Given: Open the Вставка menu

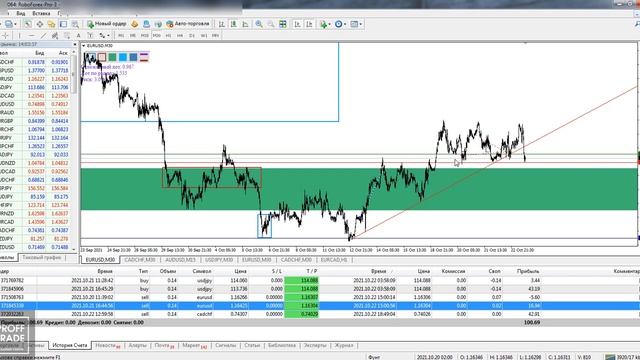Looking at the screenshot, I should (x=41, y=13).
